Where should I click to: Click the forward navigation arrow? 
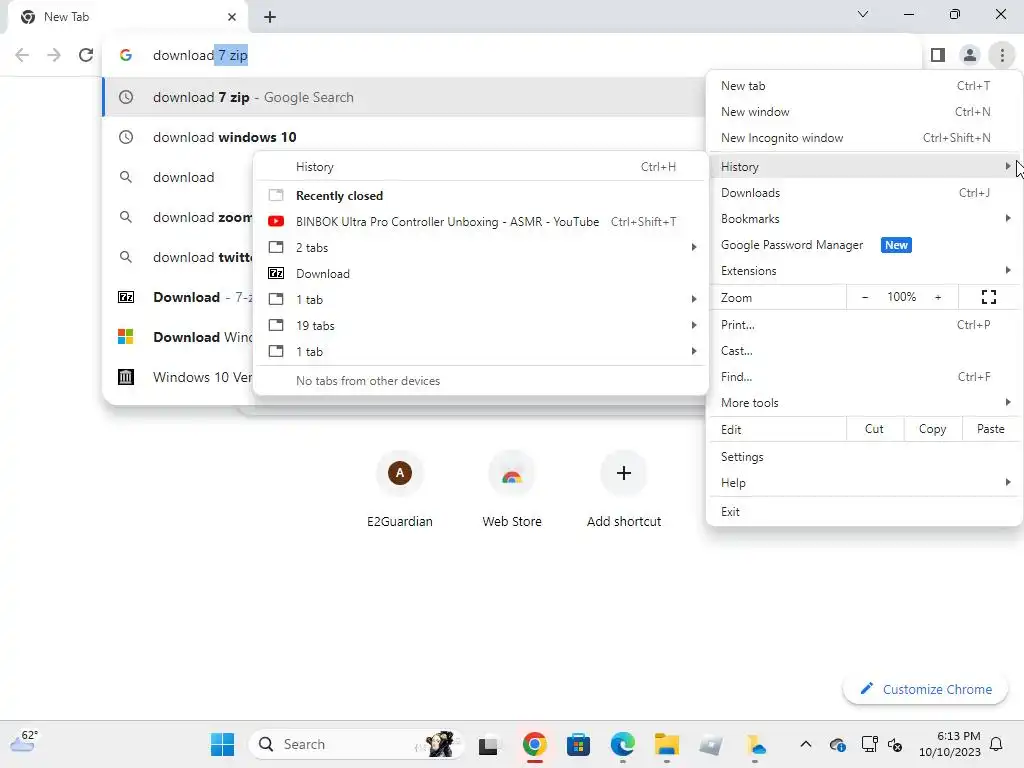54,55
